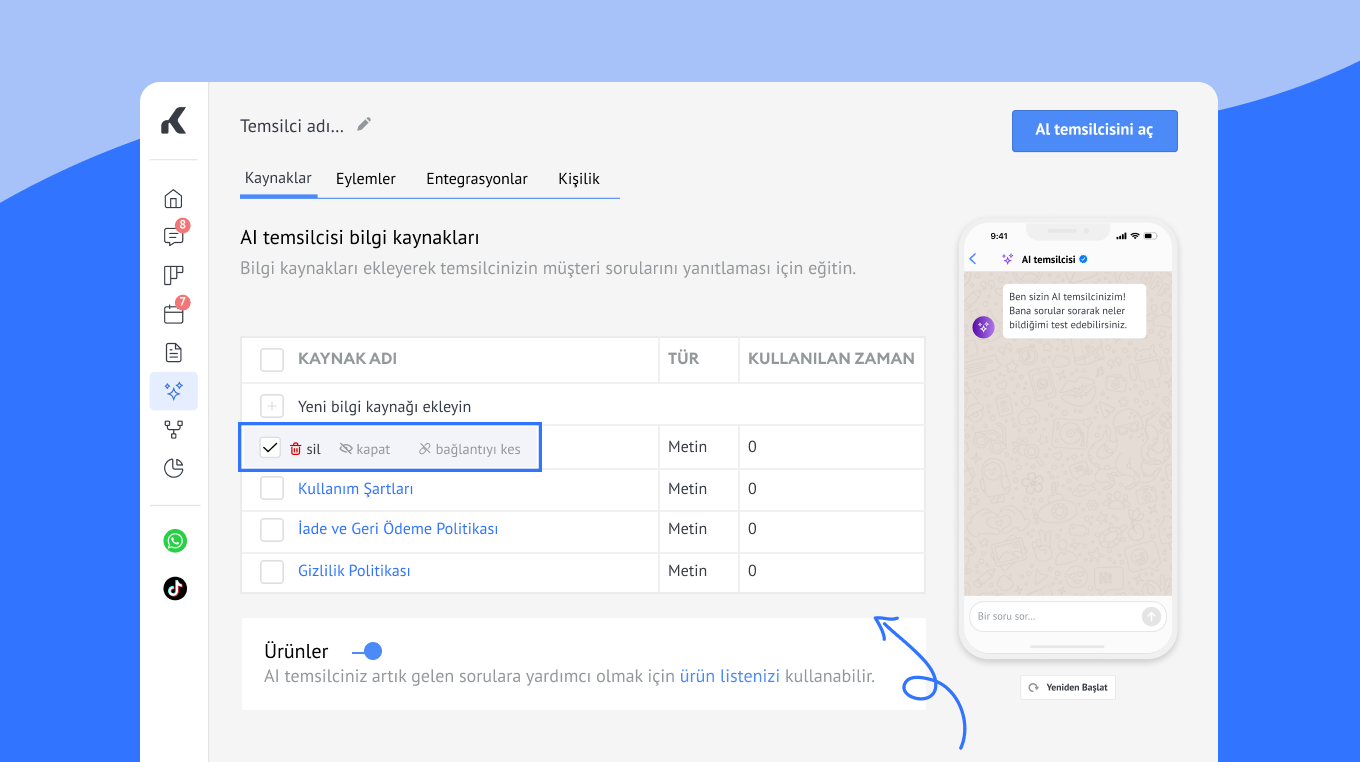
Task: Open the pie chart analytics icon
Action: coord(174,468)
